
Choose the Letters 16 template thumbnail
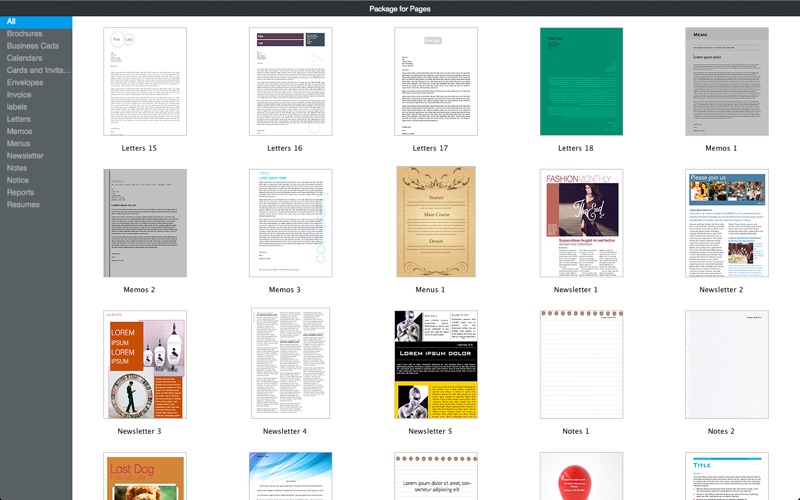(x=290, y=82)
